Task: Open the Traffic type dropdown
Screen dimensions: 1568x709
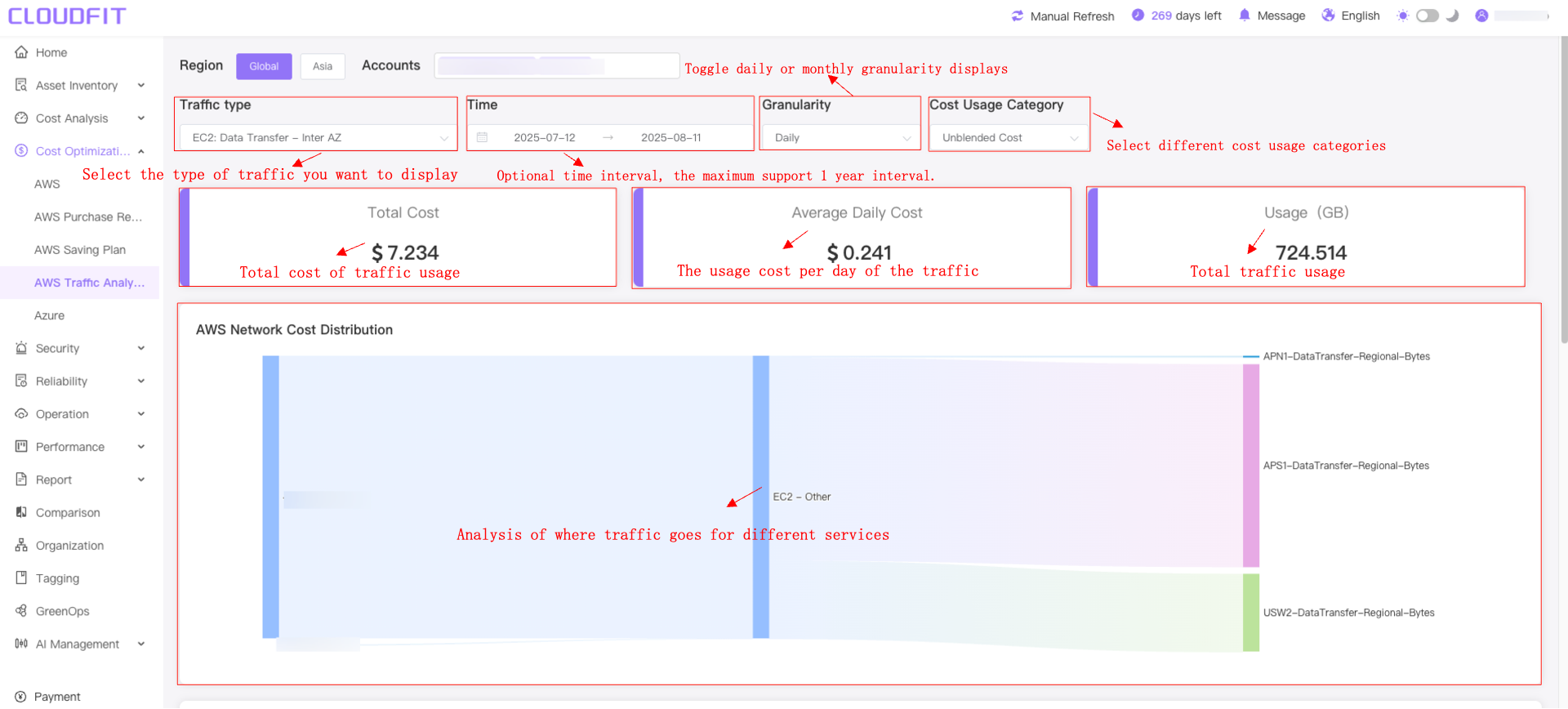Action: (317, 137)
